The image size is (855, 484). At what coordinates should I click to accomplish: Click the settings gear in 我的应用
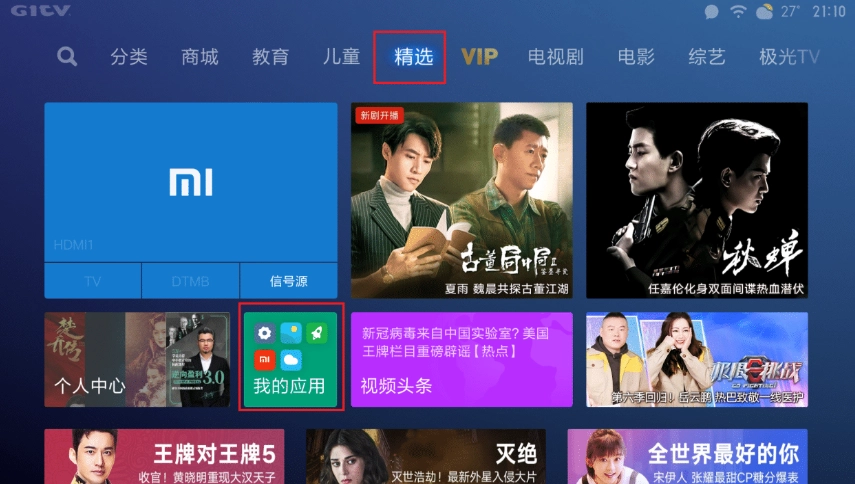point(264,332)
